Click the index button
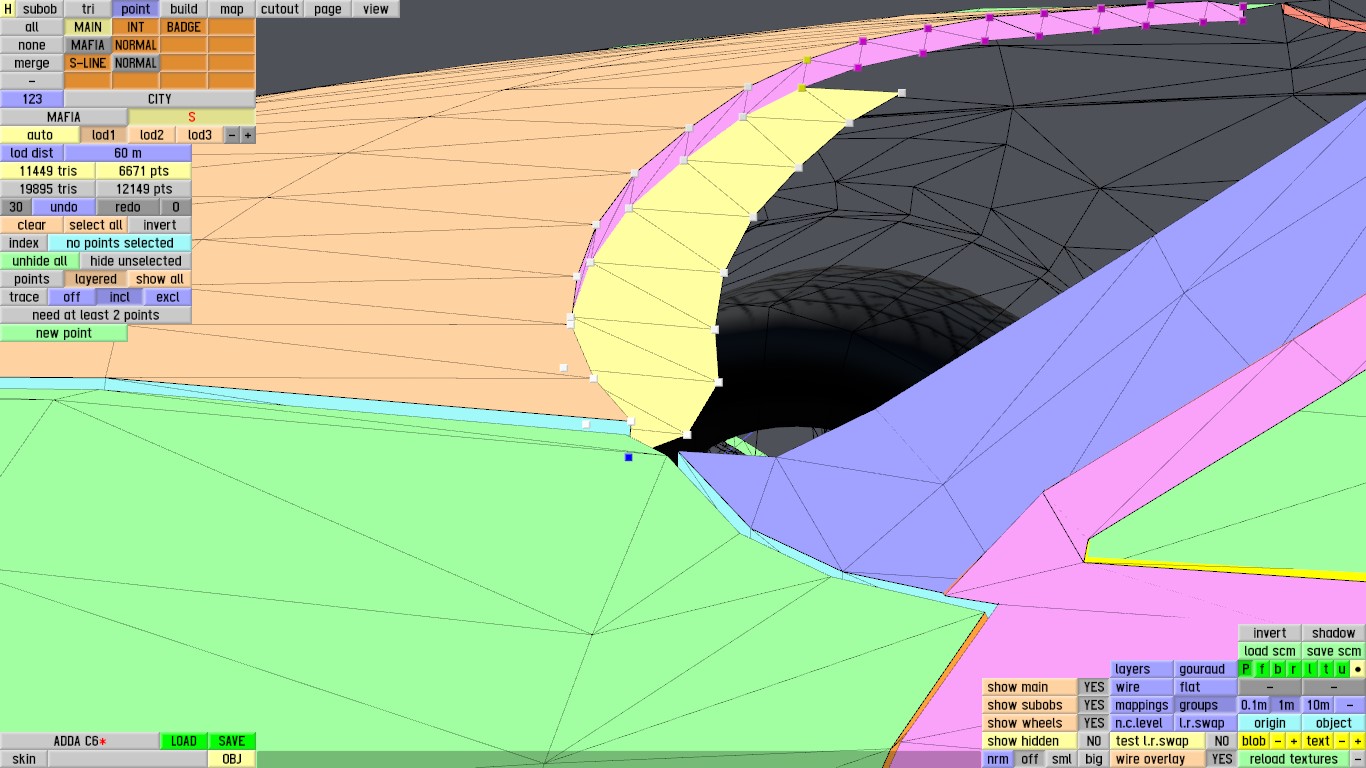This screenshot has width=1366, height=768. pos(24,243)
